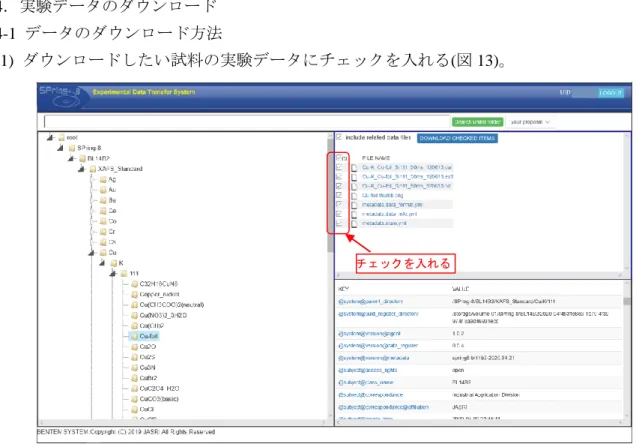Click file icon of metadata.main.yml
This screenshot has height=447, width=639.
354,224
